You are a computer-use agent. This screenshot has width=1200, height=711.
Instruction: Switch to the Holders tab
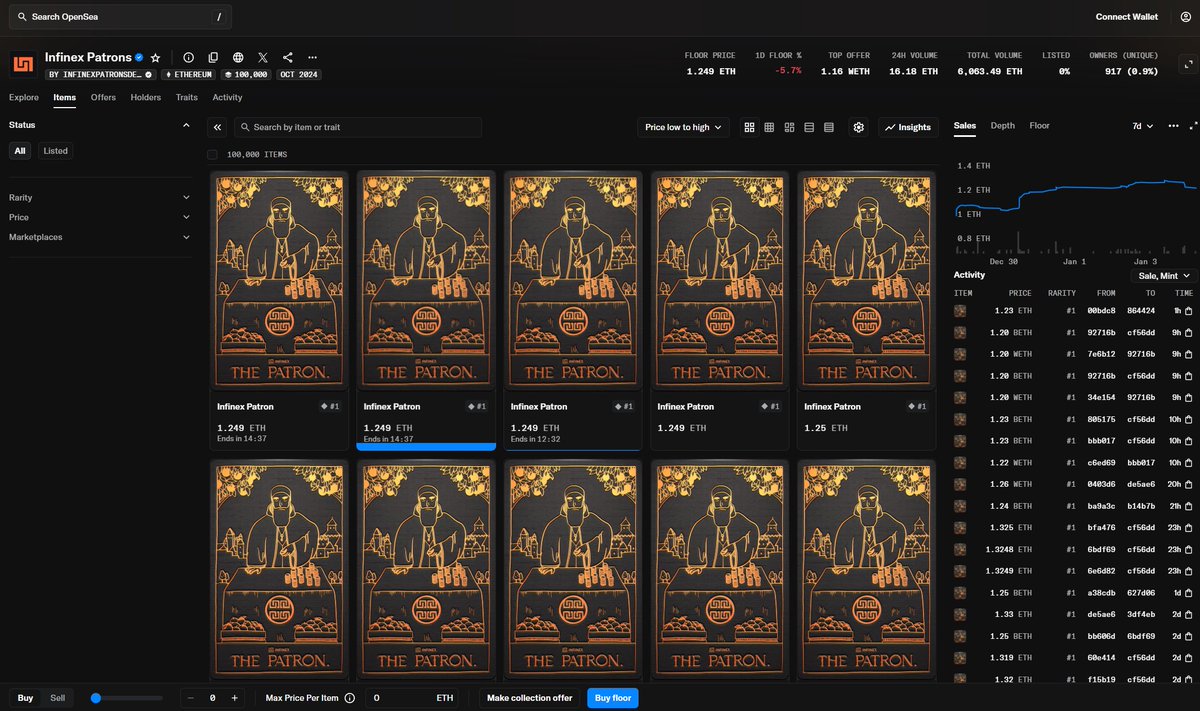coord(146,97)
